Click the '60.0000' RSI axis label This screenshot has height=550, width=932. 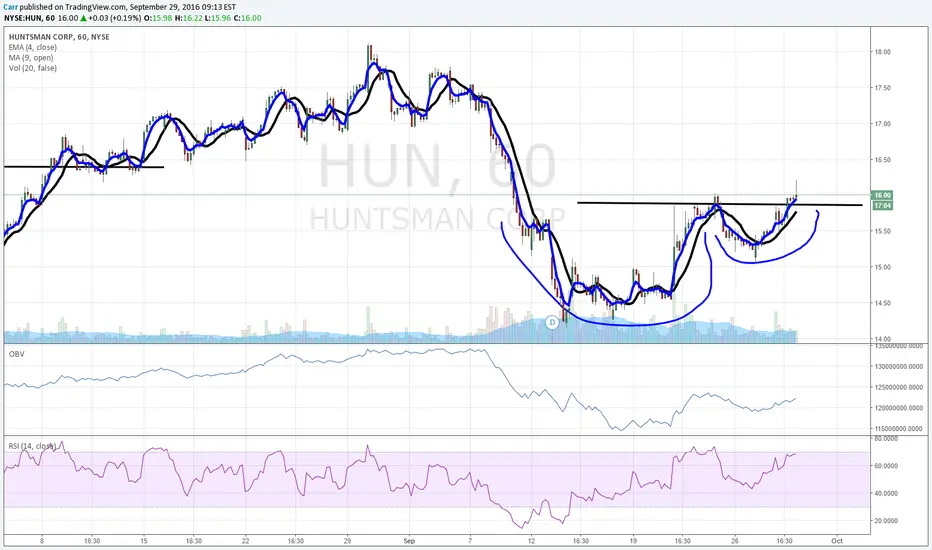(x=886, y=466)
